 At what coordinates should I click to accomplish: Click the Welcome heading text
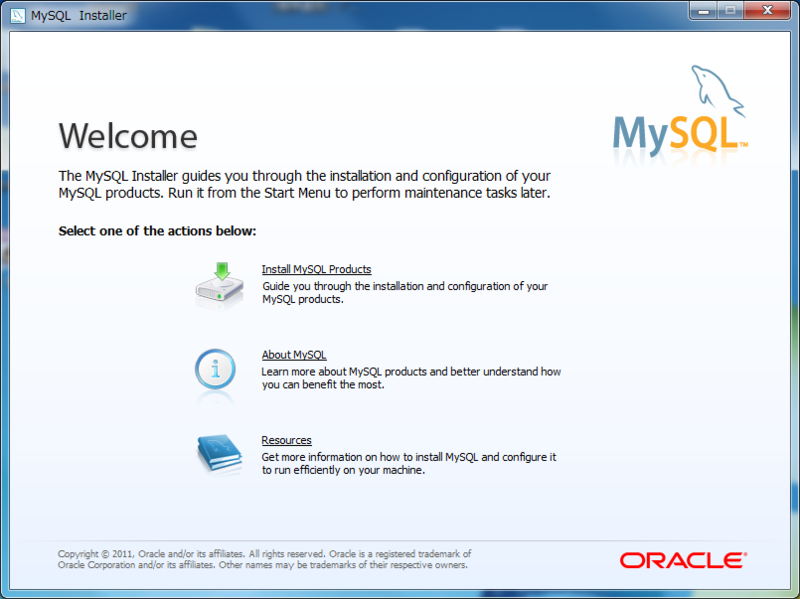(x=128, y=136)
